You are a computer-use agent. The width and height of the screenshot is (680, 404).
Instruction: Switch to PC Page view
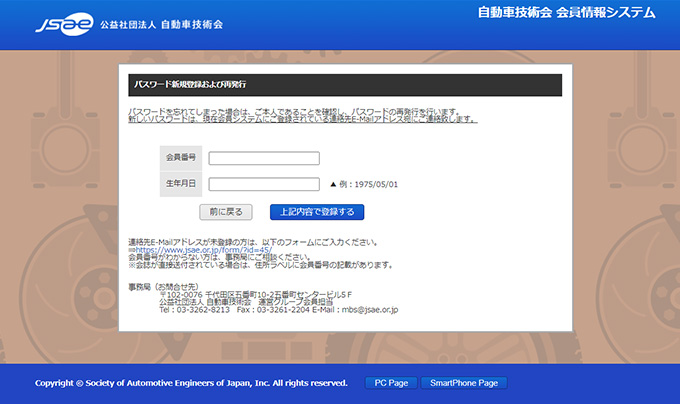389,383
